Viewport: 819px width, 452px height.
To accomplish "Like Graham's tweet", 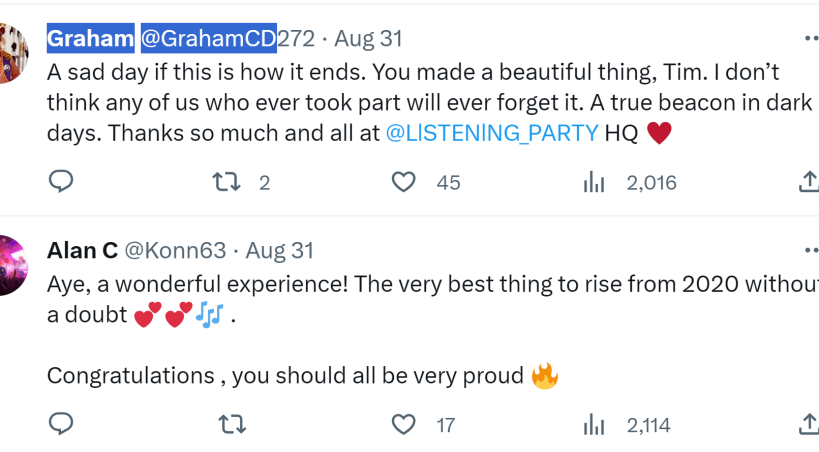I will point(403,182).
